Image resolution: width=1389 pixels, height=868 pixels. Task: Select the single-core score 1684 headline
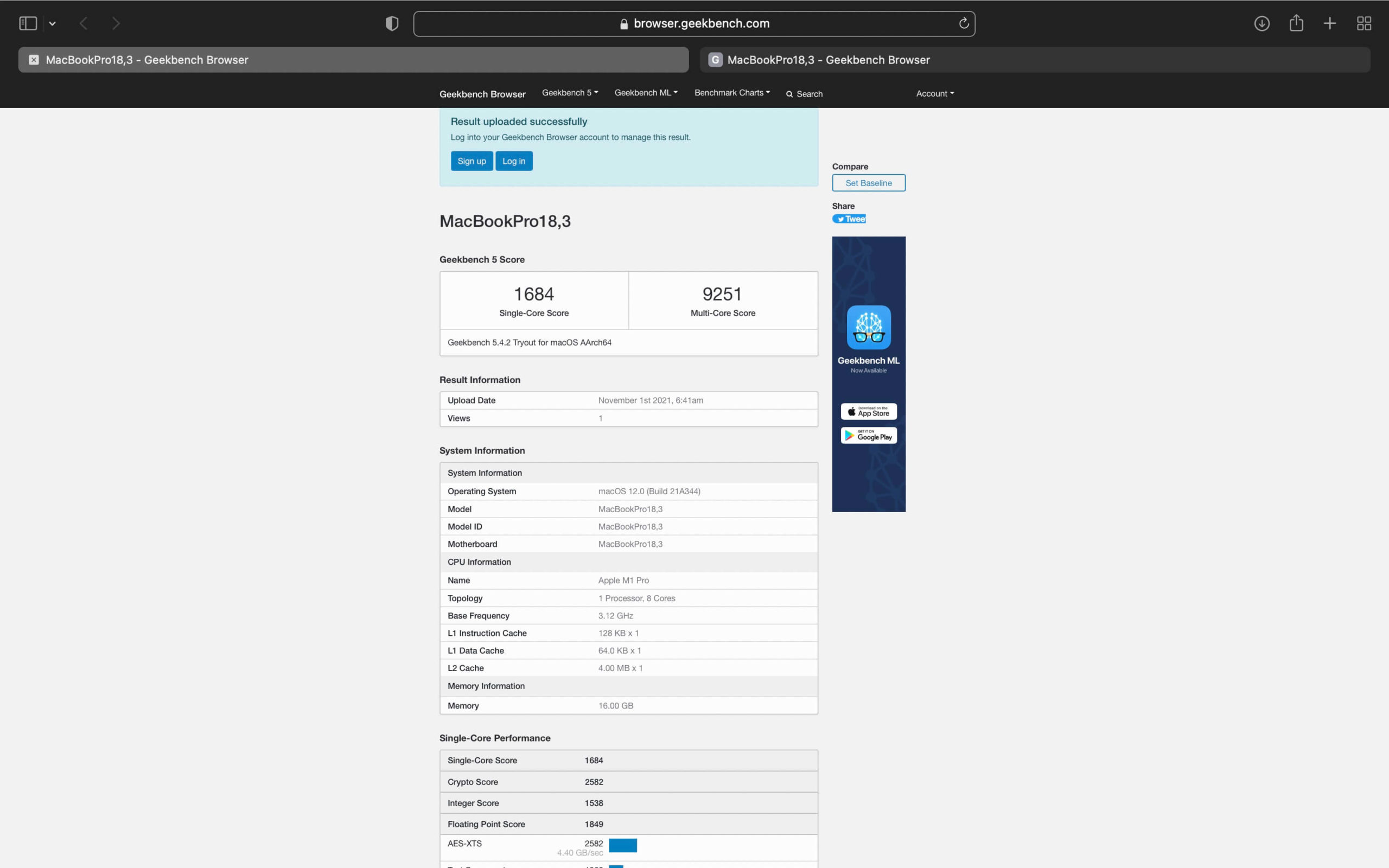pyautogui.click(x=534, y=295)
